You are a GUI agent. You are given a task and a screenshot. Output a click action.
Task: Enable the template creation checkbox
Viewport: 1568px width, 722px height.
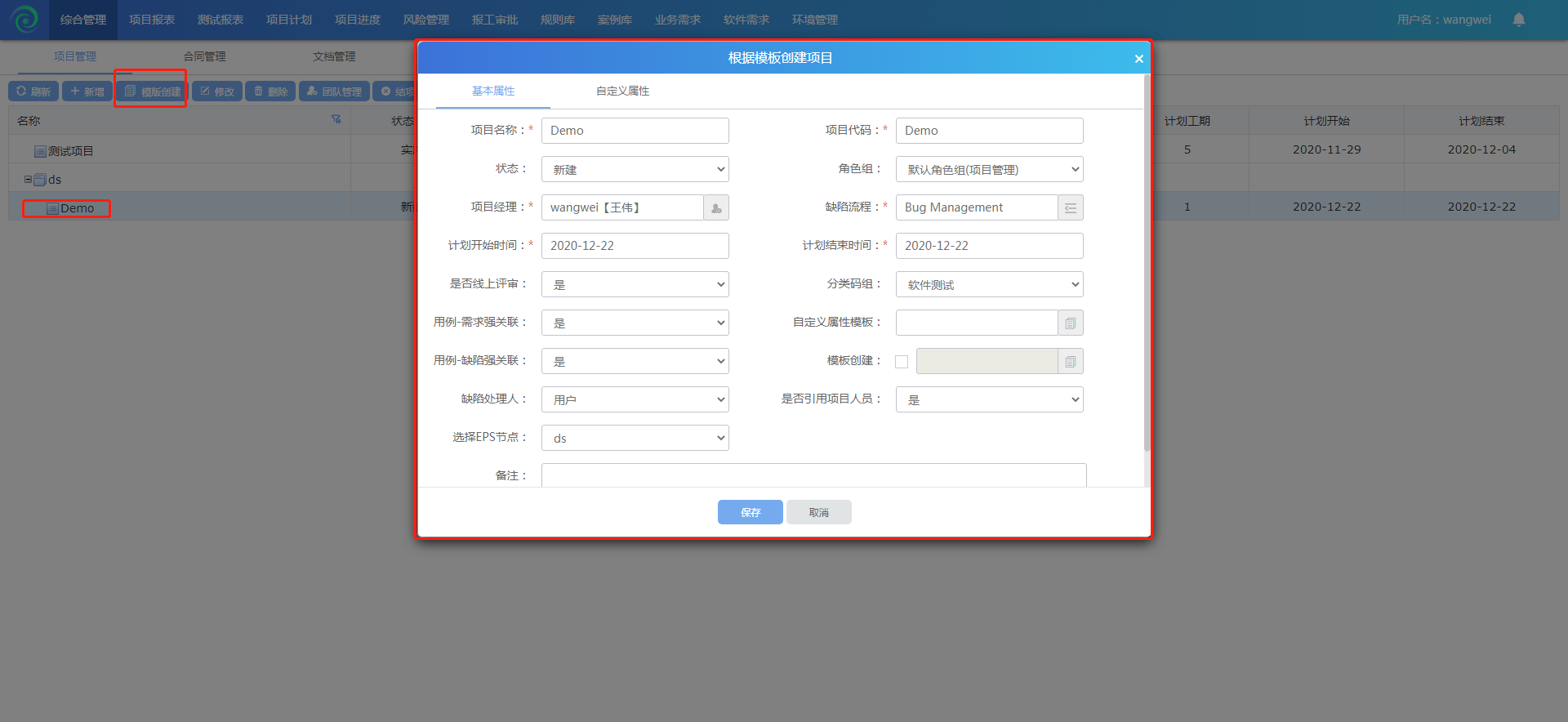click(902, 362)
